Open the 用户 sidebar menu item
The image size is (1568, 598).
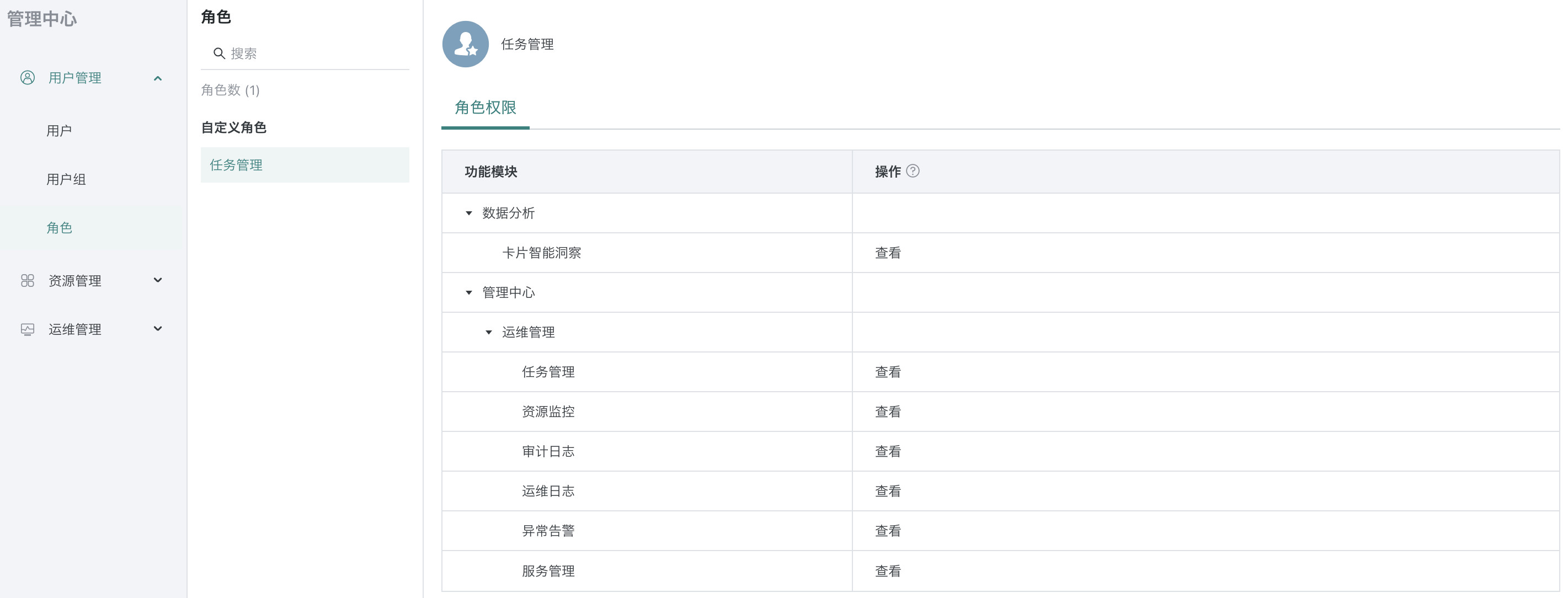[59, 131]
